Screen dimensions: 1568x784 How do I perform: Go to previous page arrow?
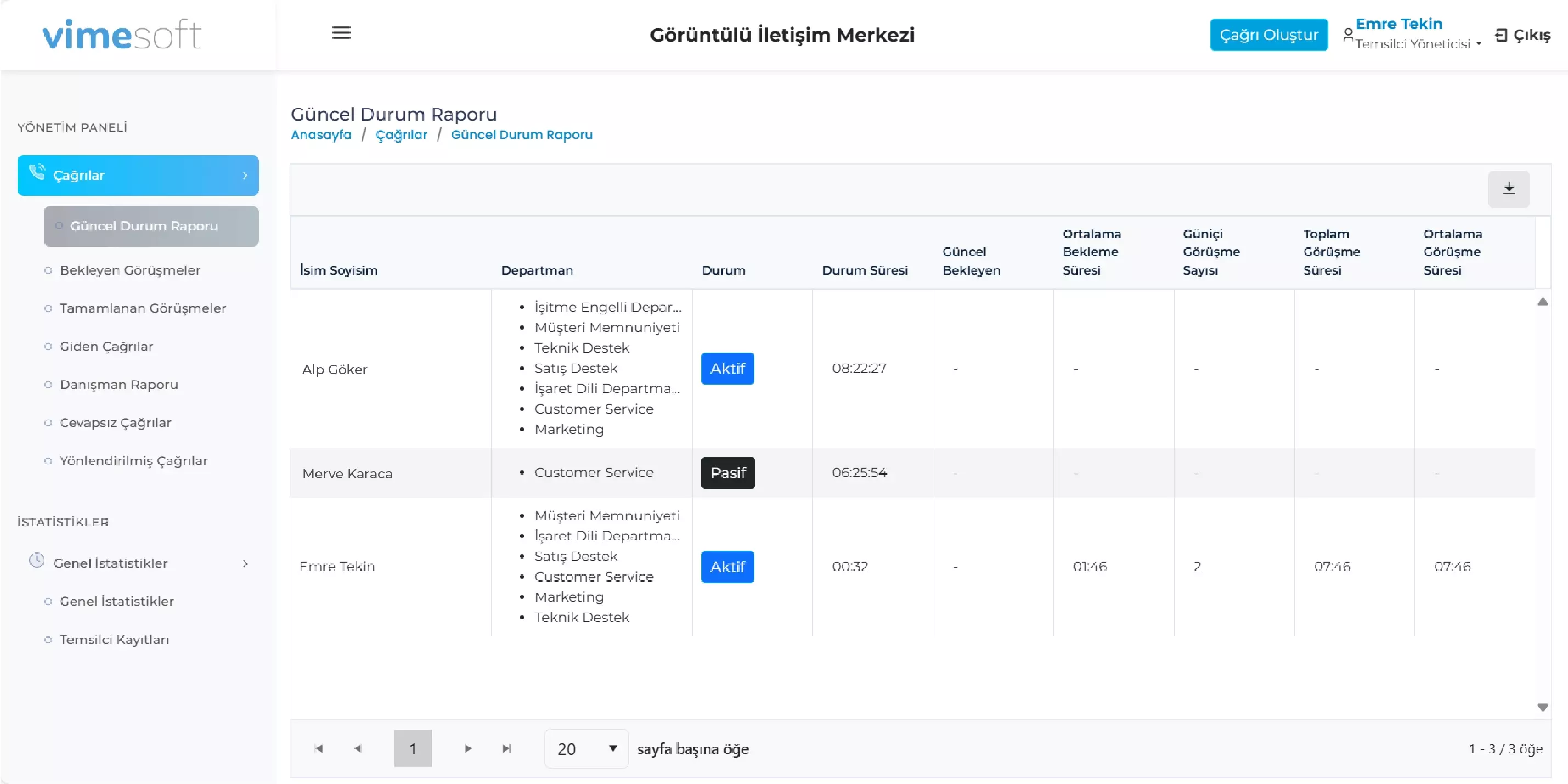pyautogui.click(x=358, y=748)
